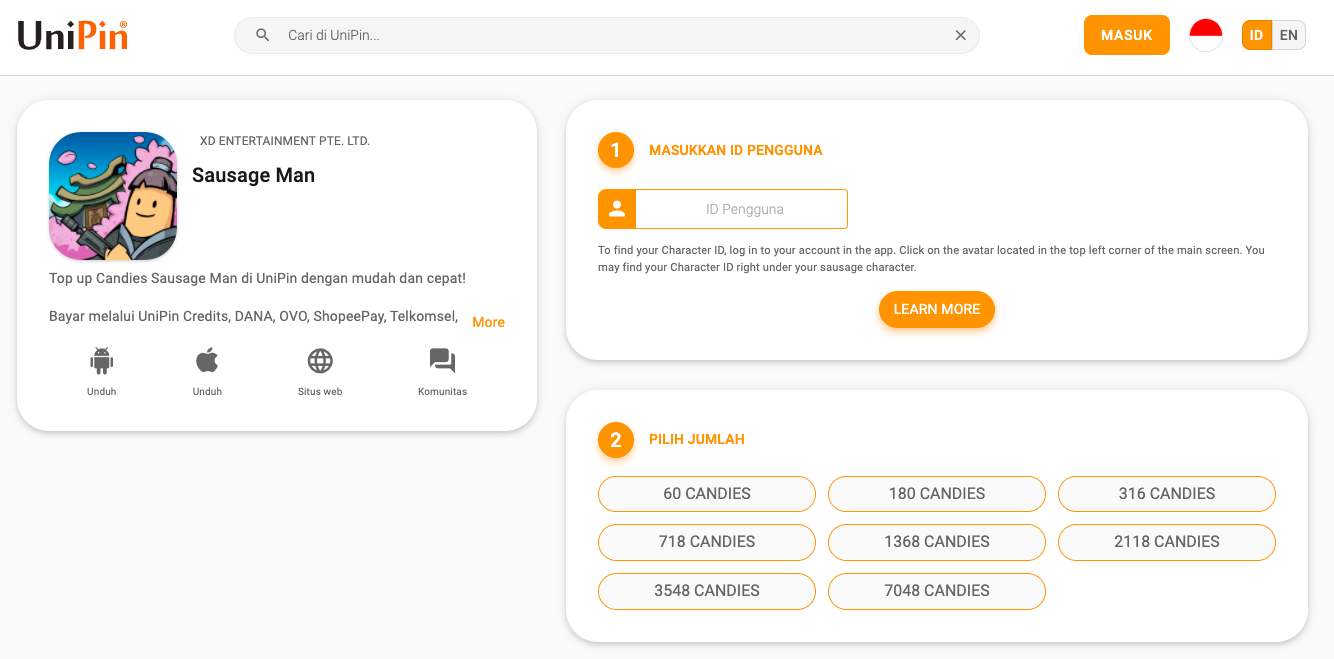Select the 316 Candies option

coord(1167,494)
